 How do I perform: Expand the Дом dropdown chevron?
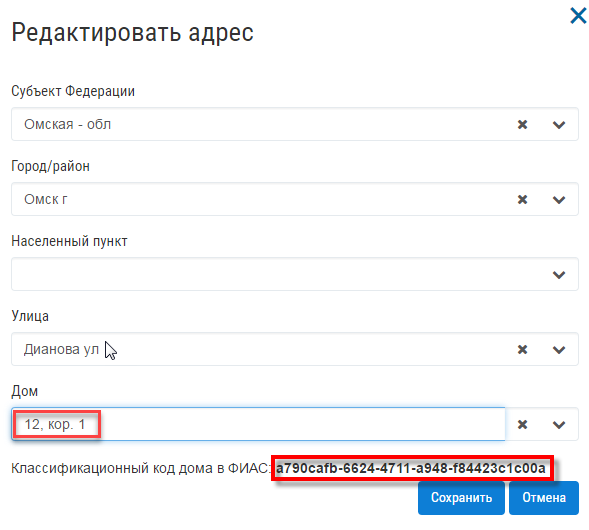(559, 425)
